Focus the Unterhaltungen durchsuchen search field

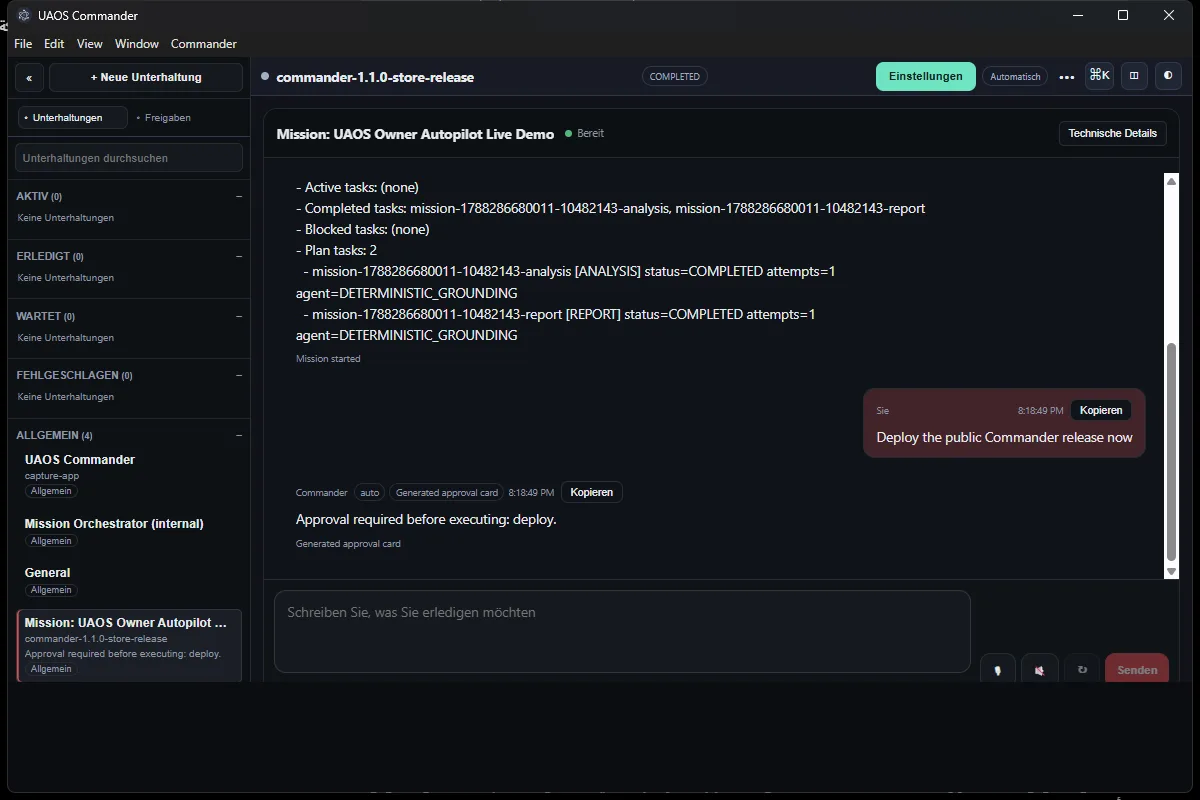tap(129, 158)
